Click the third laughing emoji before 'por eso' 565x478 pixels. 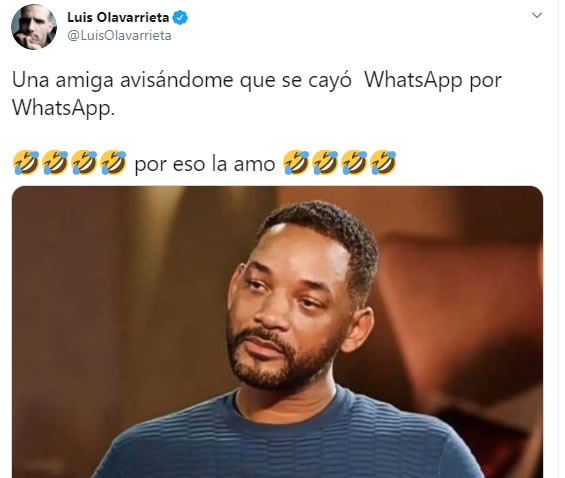coord(84,163)
